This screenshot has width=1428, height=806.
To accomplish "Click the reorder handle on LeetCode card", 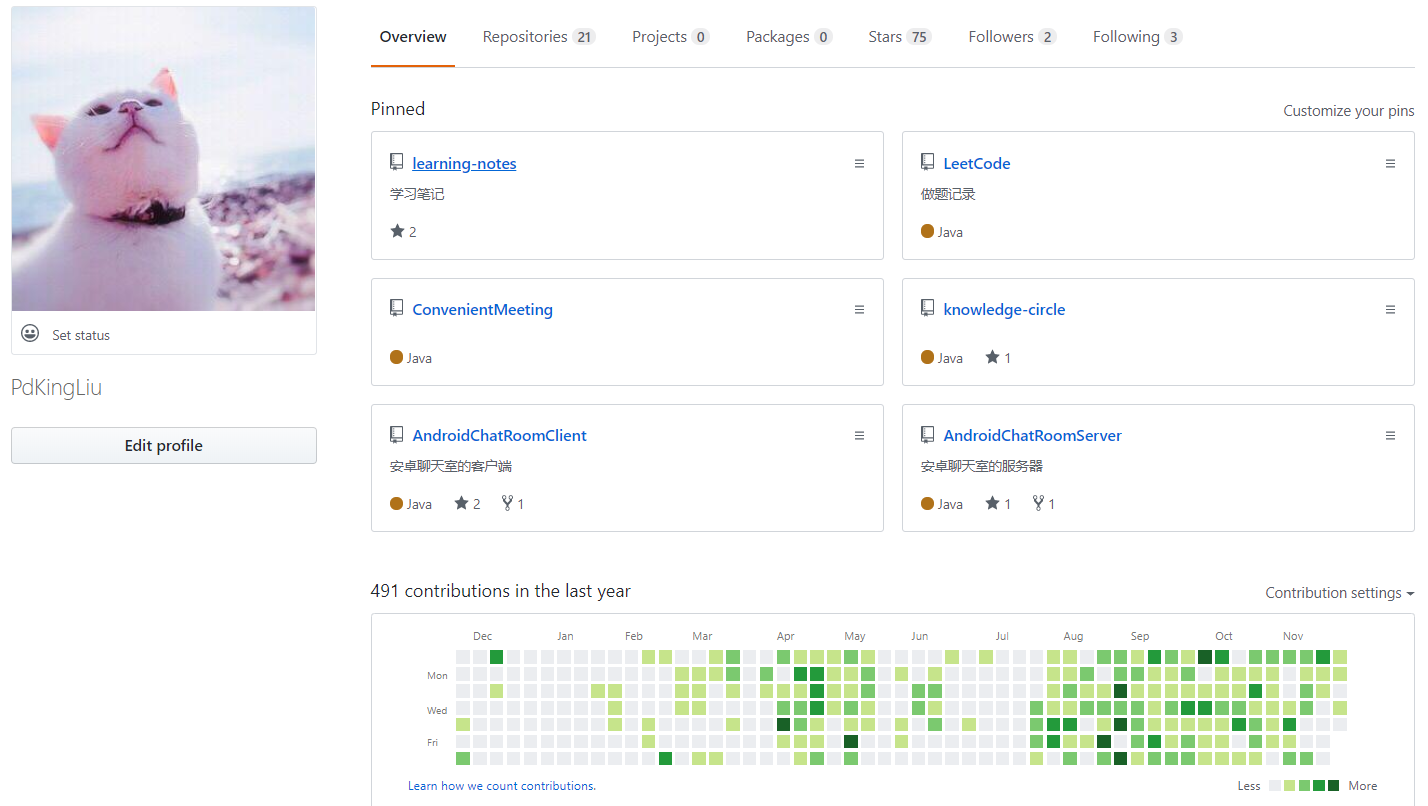I will [1390, 163].
